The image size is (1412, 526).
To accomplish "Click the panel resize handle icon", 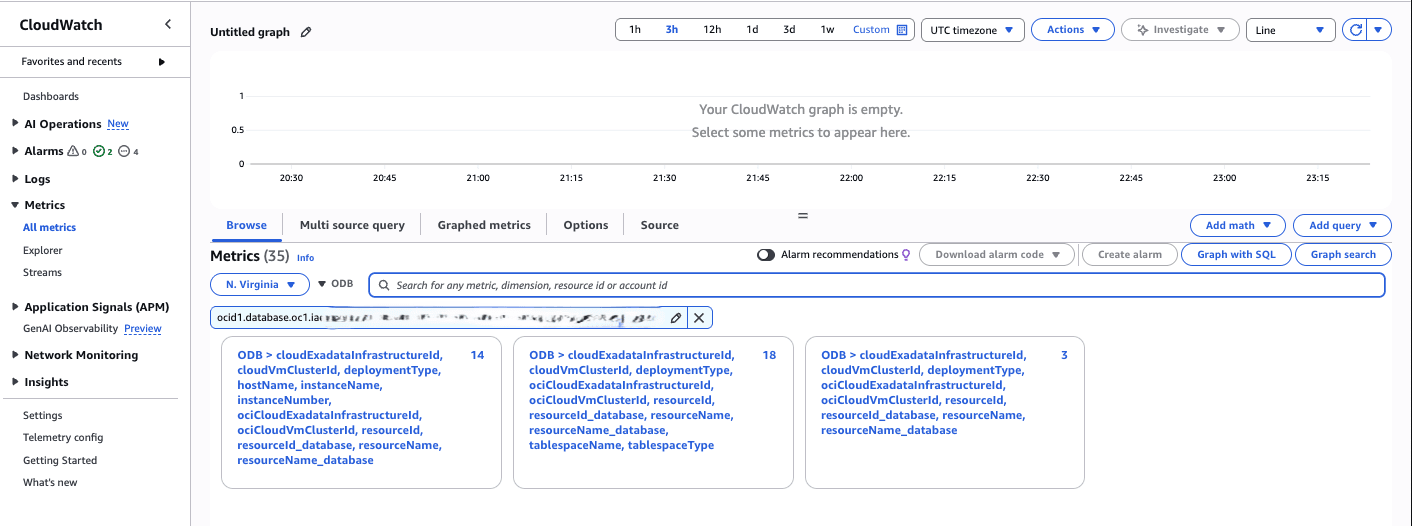I will 802,215.
